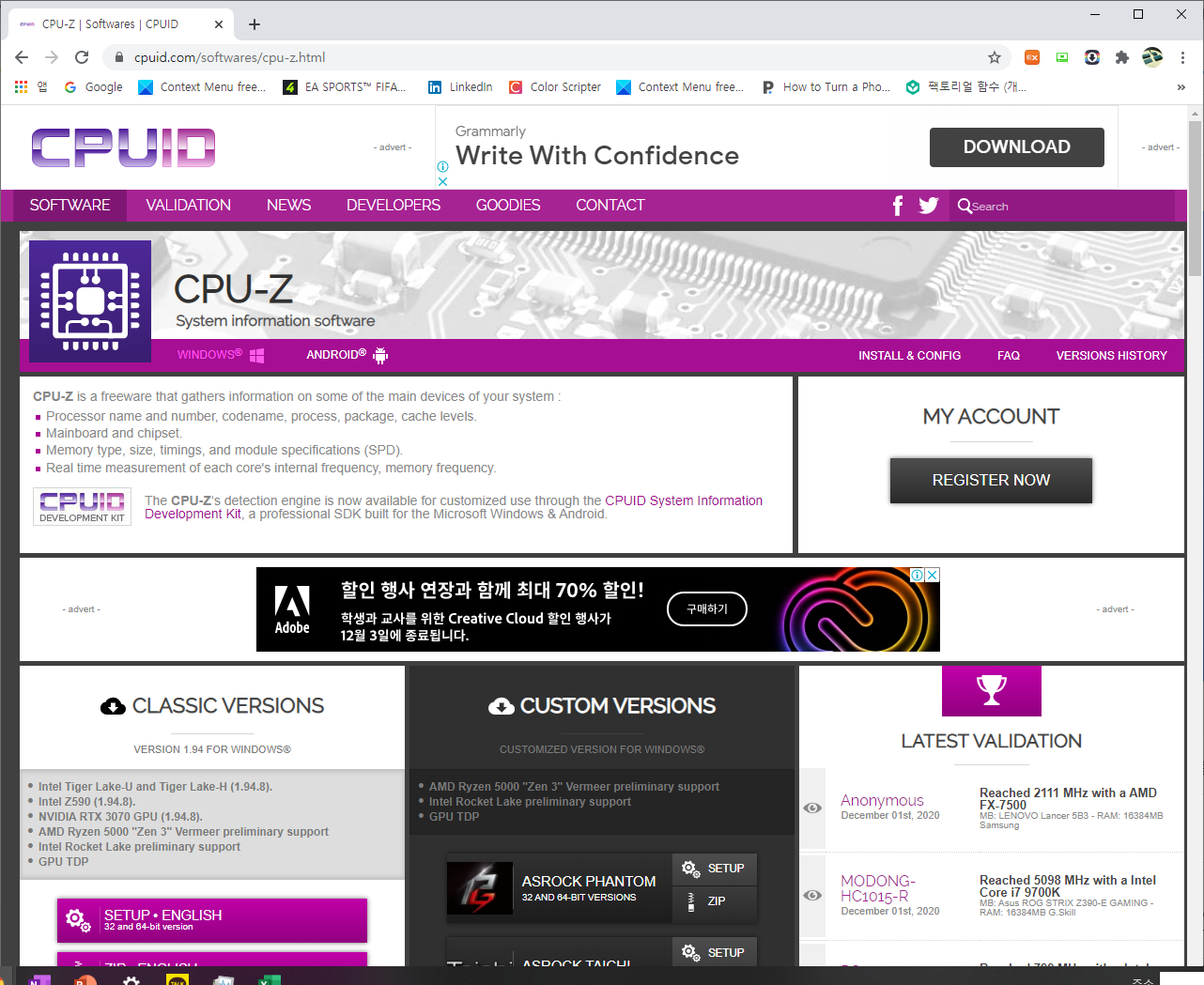
Task: Close the Grammarly ad with the X icon
Action: [x=442, y=181]
